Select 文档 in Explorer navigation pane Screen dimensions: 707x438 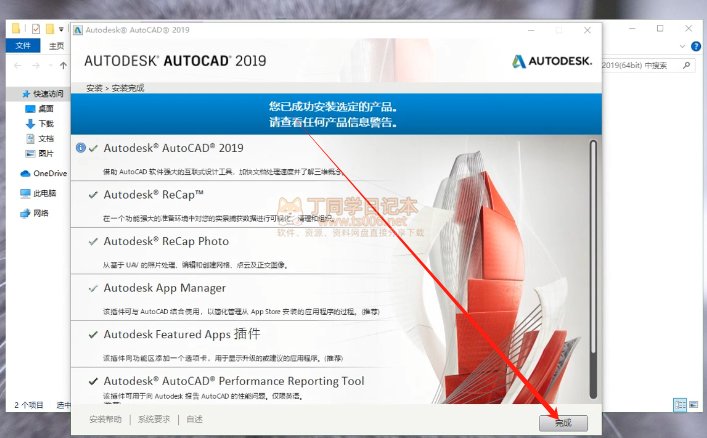[x=39, y=138]
